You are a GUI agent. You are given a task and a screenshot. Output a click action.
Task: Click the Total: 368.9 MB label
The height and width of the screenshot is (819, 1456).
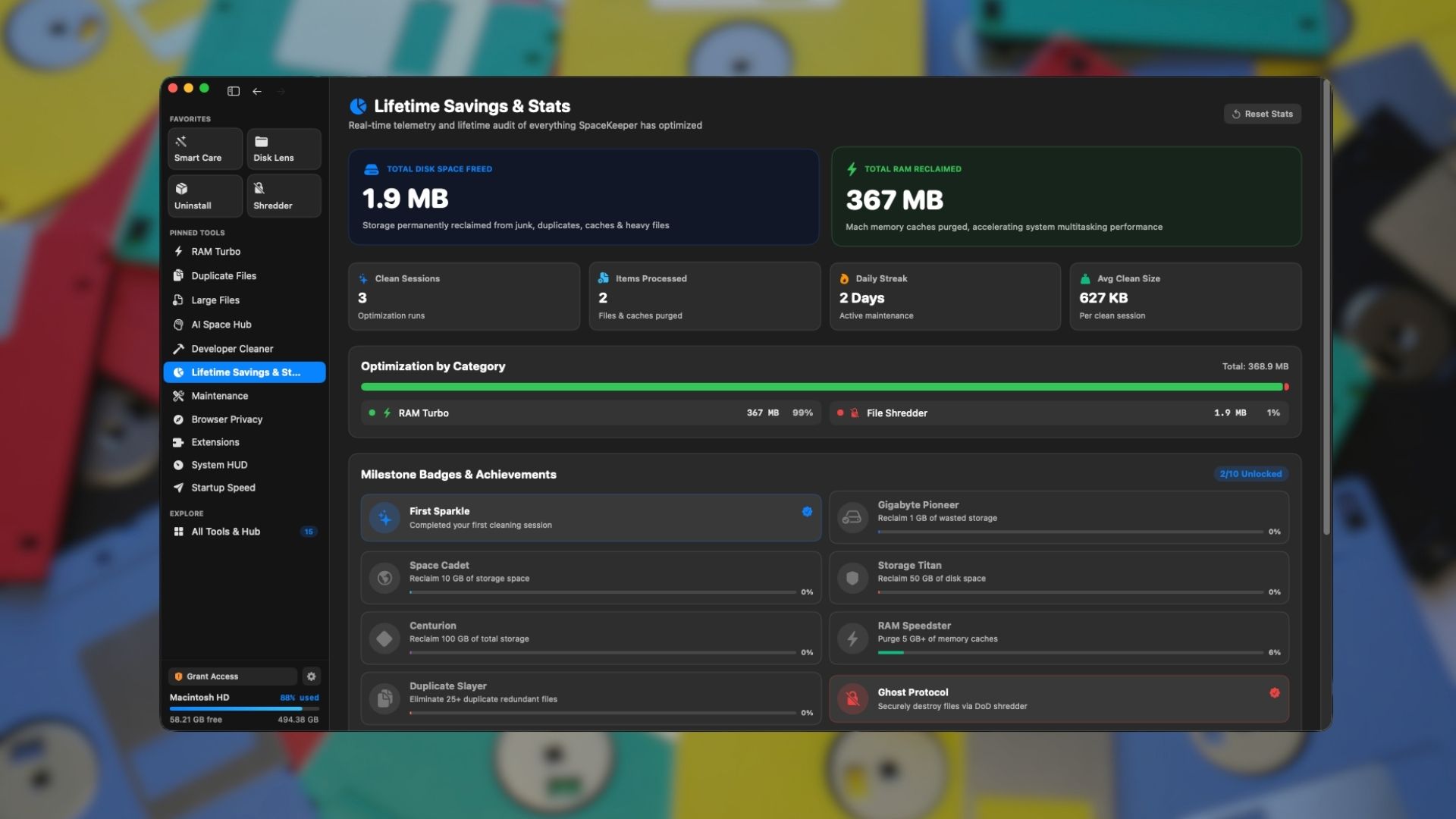(1255, 366)
